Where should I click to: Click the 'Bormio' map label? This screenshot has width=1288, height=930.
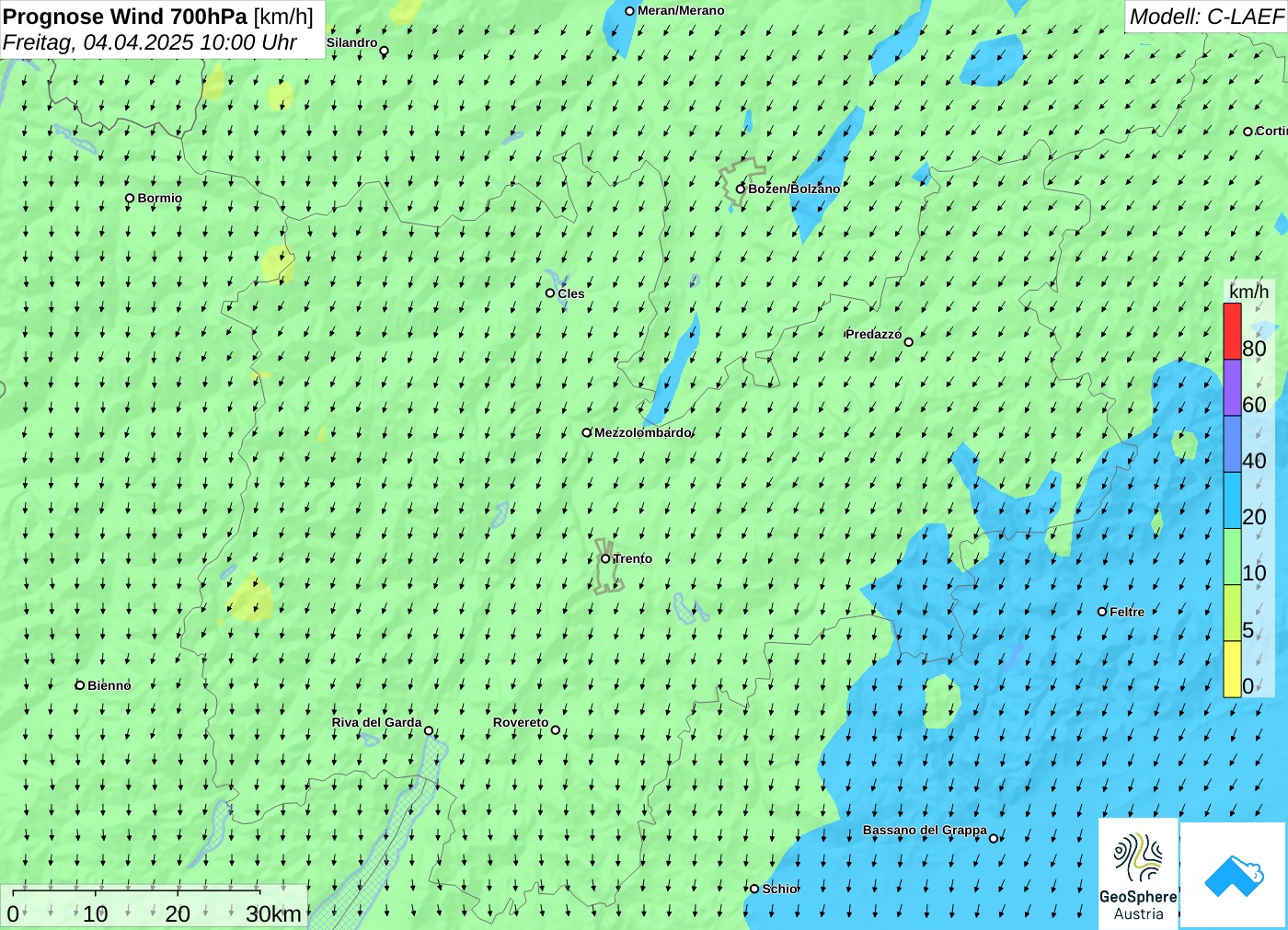click(x=160, y=198)
